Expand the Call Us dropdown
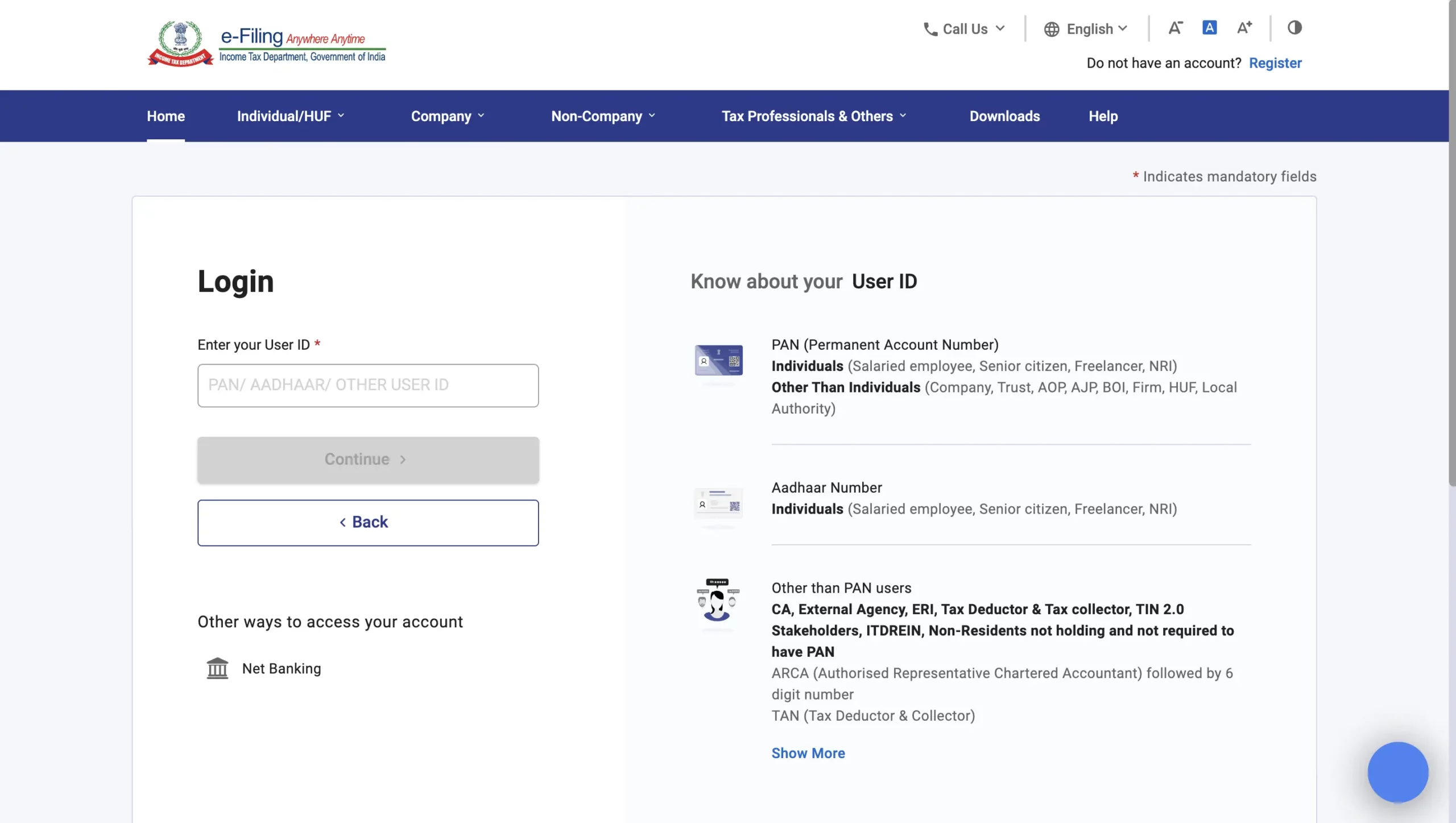 click(965, 29)
